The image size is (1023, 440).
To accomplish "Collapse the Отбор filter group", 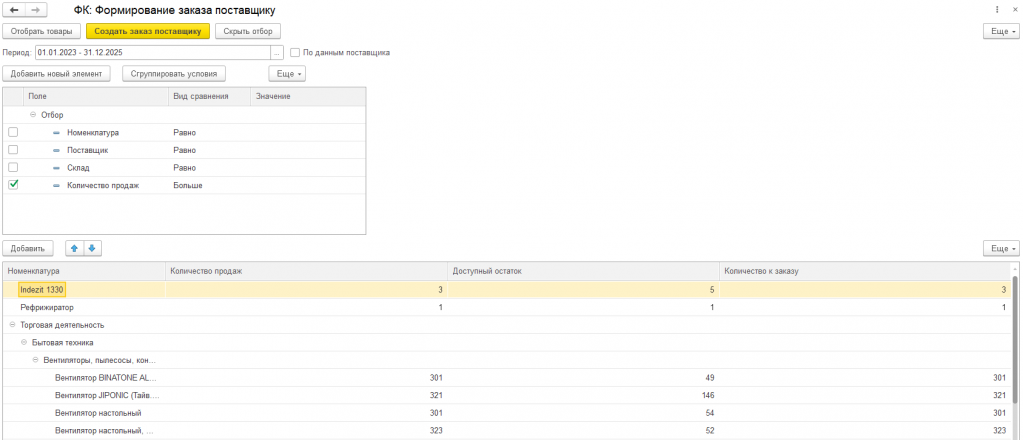I will click(33, 114).
